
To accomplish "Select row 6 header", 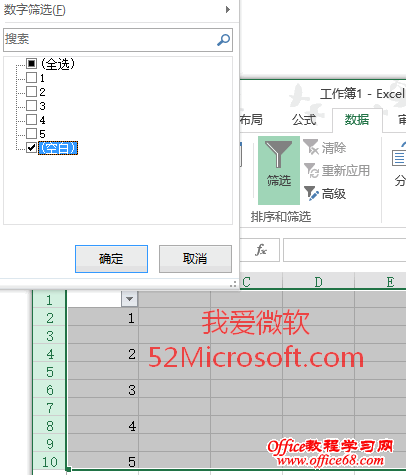I will [x=49, y=389].
